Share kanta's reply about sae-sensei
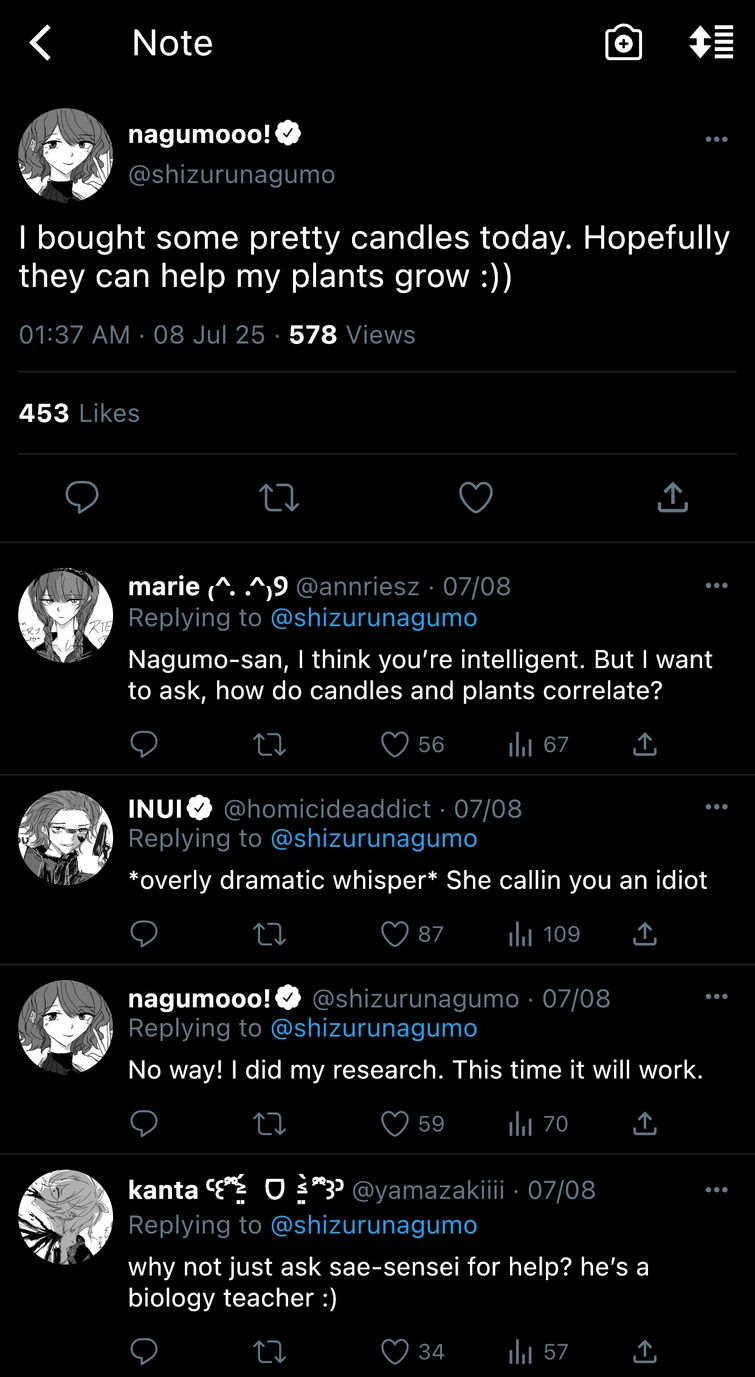 645,1352
